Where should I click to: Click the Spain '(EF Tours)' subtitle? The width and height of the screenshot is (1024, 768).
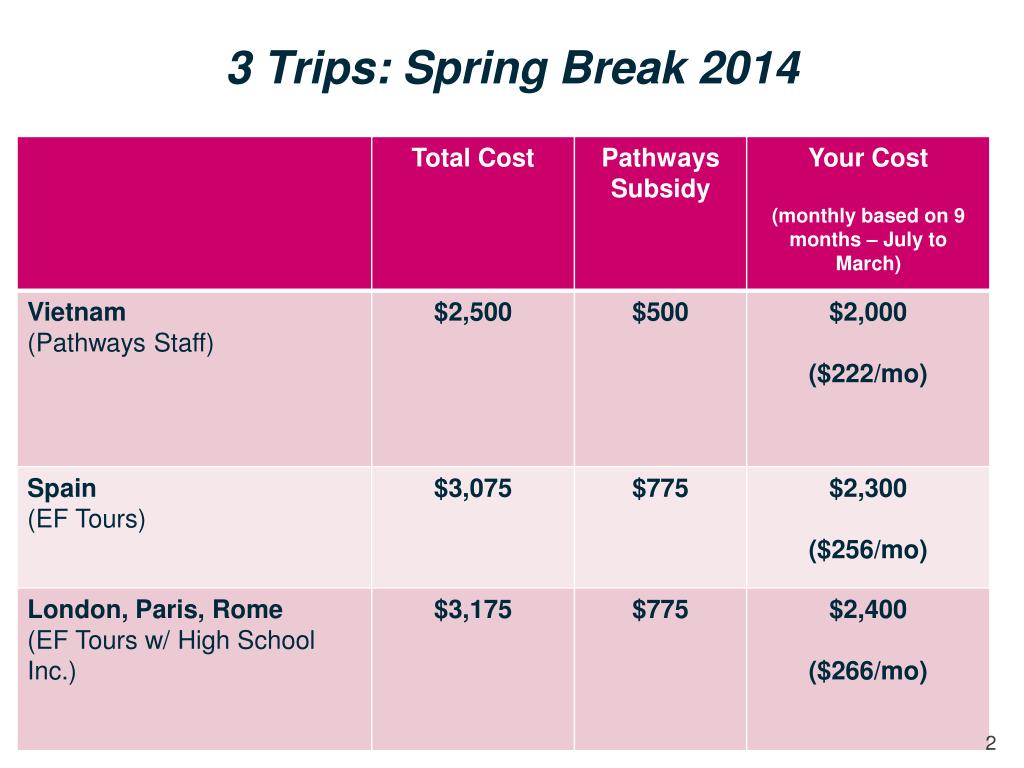86,519
